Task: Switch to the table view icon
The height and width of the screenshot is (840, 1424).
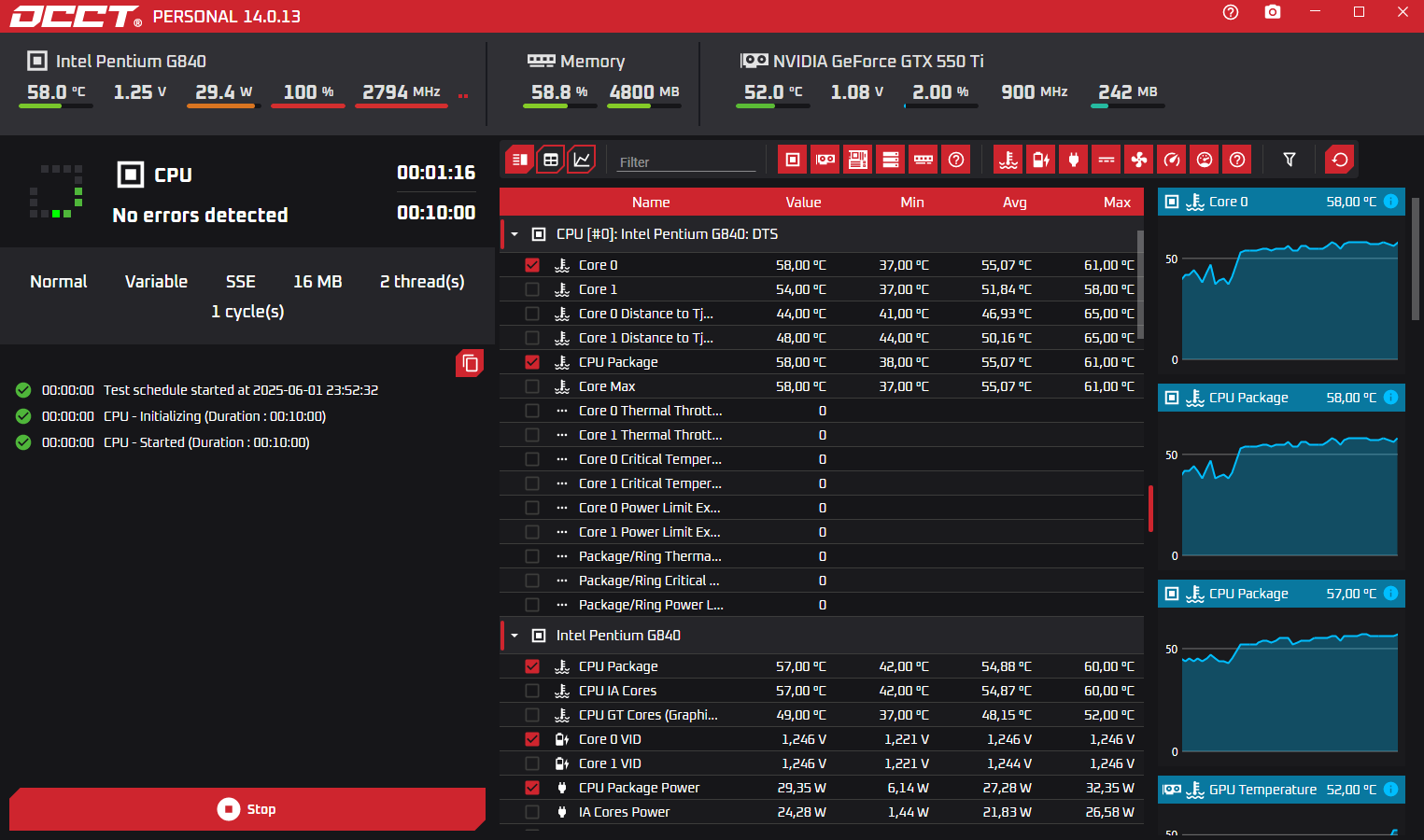Action: [x=551, y=160]
